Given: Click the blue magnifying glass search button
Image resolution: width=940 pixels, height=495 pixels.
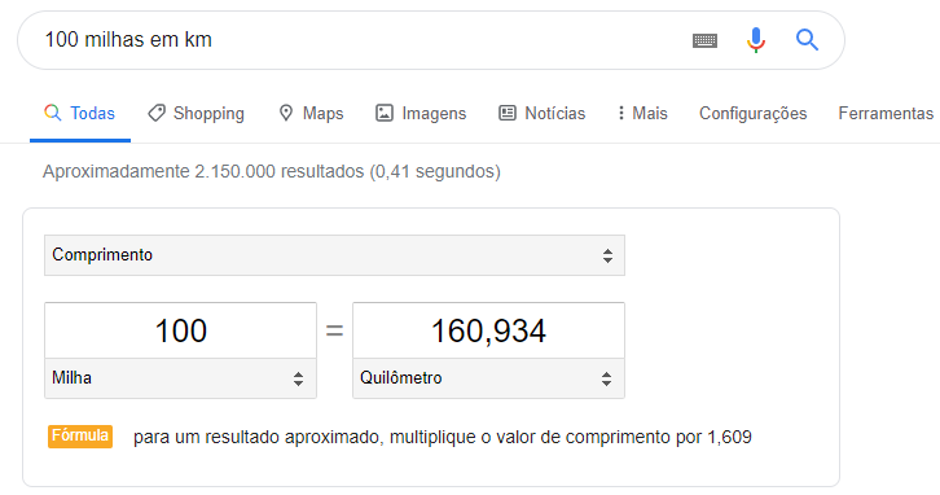Looking at the screenshot, I should pos(807,40).
